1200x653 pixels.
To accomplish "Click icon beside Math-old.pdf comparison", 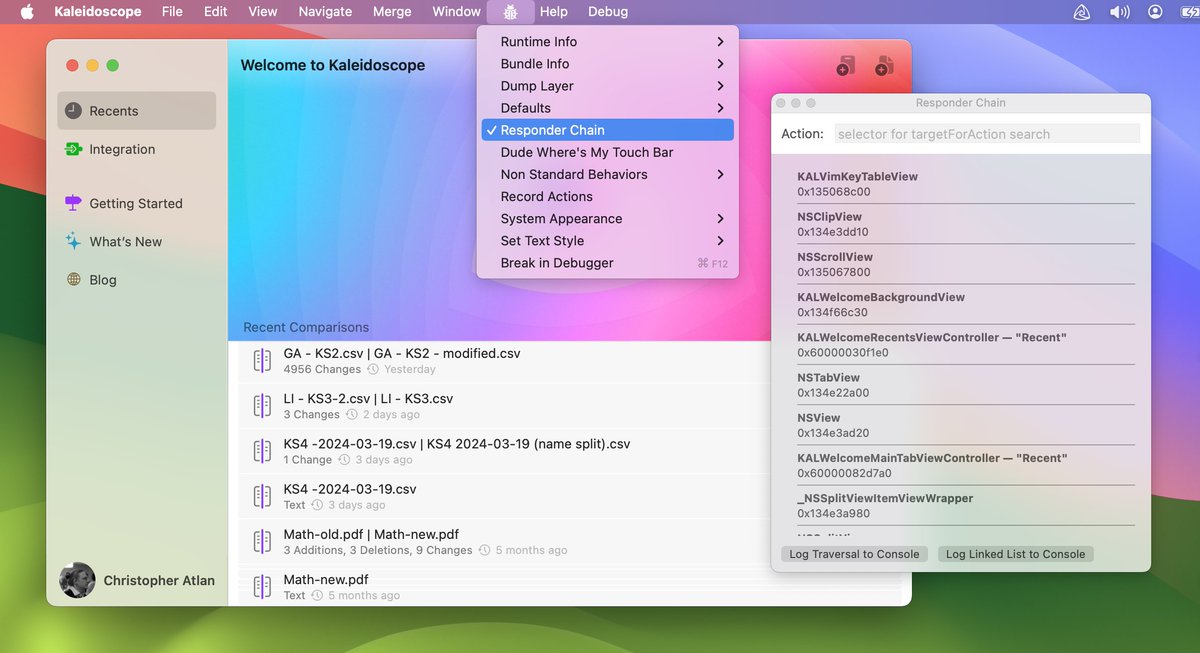I will click(x=262, y=541).
